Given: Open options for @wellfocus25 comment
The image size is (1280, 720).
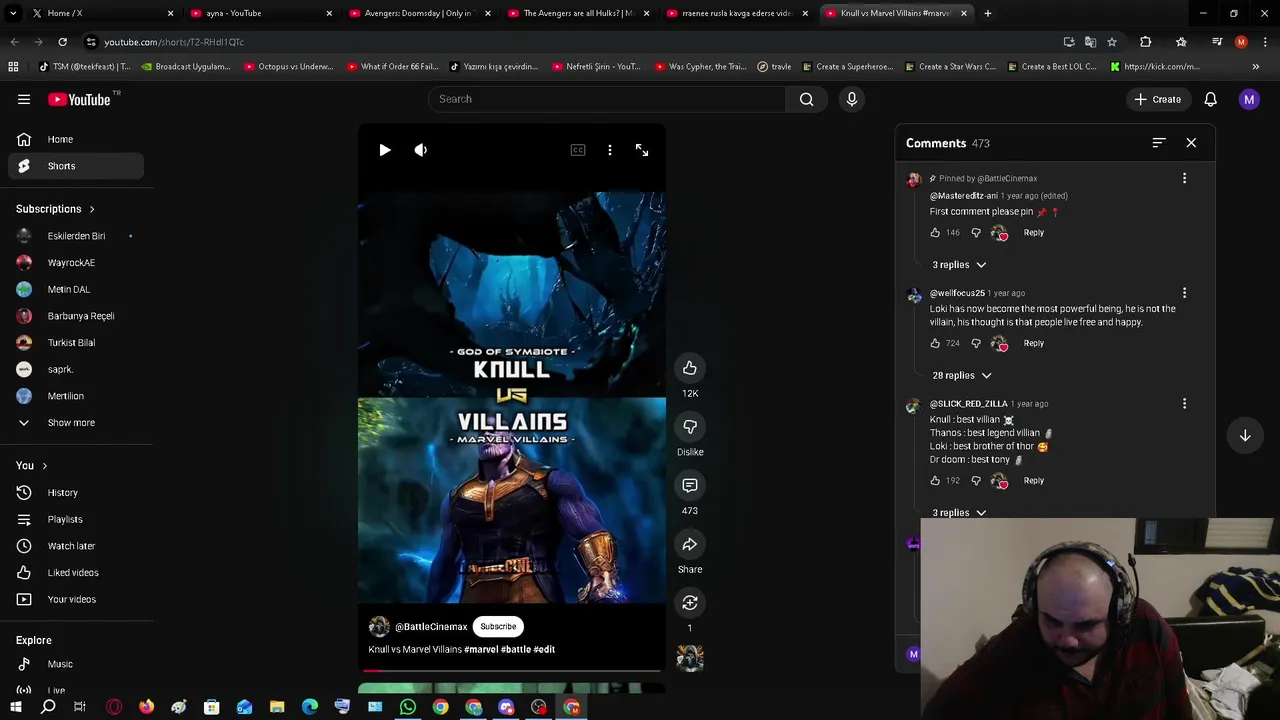Looking at the screenshot, I should 1185,293.
